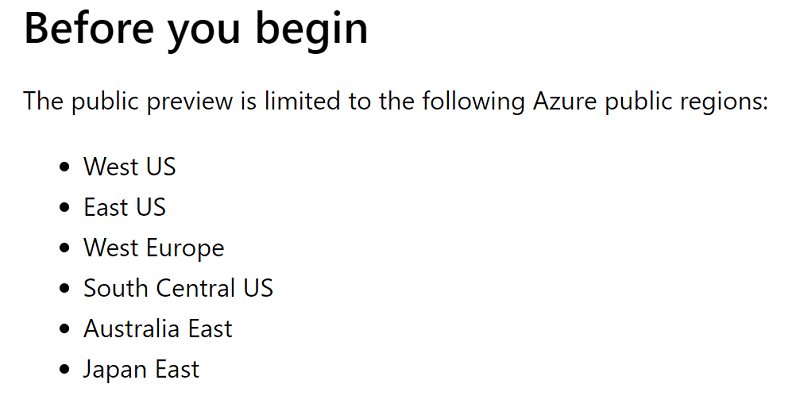Click the word "preview" in the sentence
Screen dimensions: 800x407
coord(190,101)
